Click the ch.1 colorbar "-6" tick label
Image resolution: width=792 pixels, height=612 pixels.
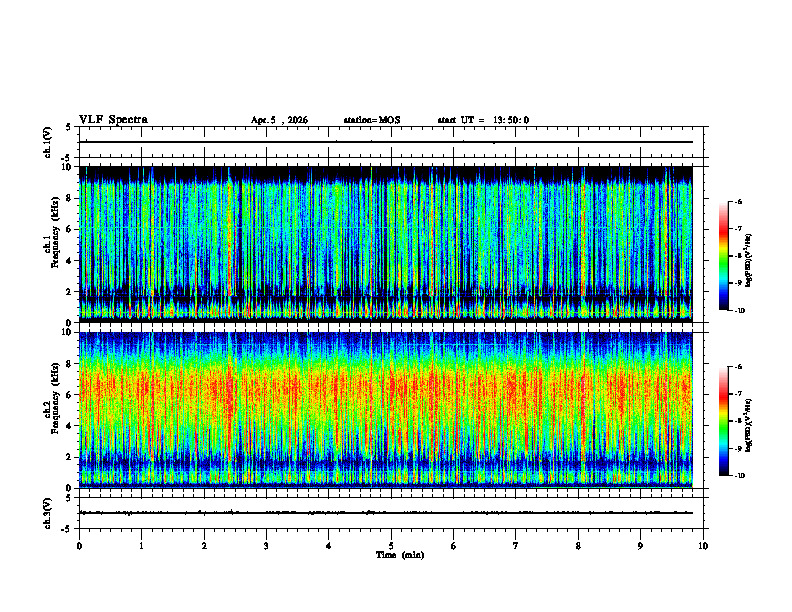[738, 201]
